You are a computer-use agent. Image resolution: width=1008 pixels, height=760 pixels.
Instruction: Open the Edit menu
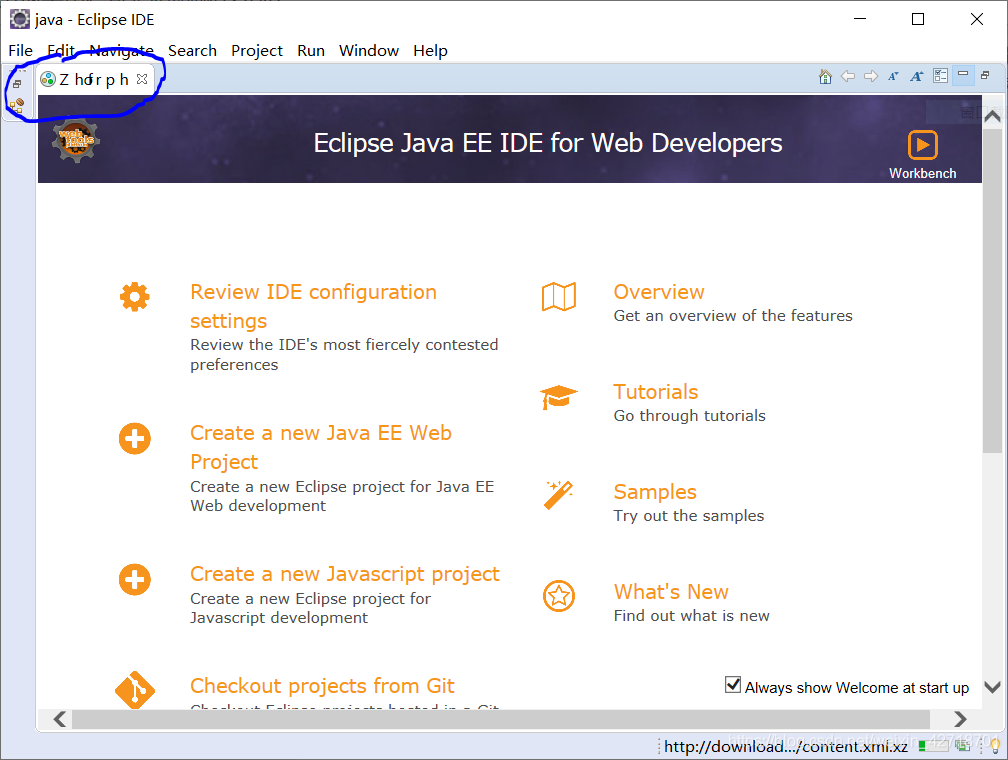(x=61, y=51)
